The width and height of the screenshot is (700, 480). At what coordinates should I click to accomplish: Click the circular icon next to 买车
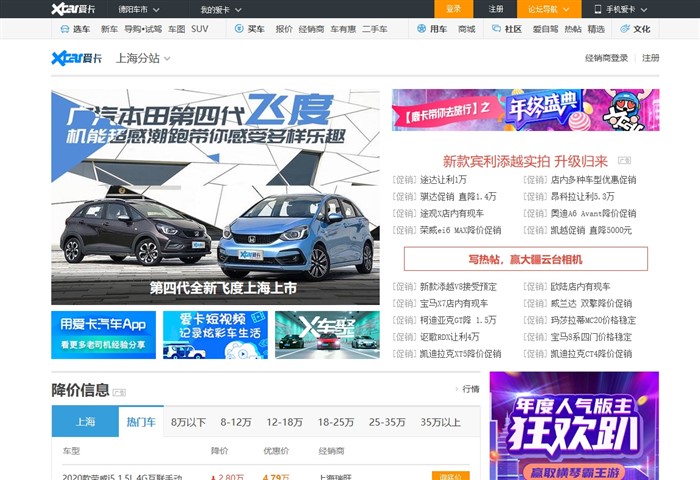coord(239,29)
